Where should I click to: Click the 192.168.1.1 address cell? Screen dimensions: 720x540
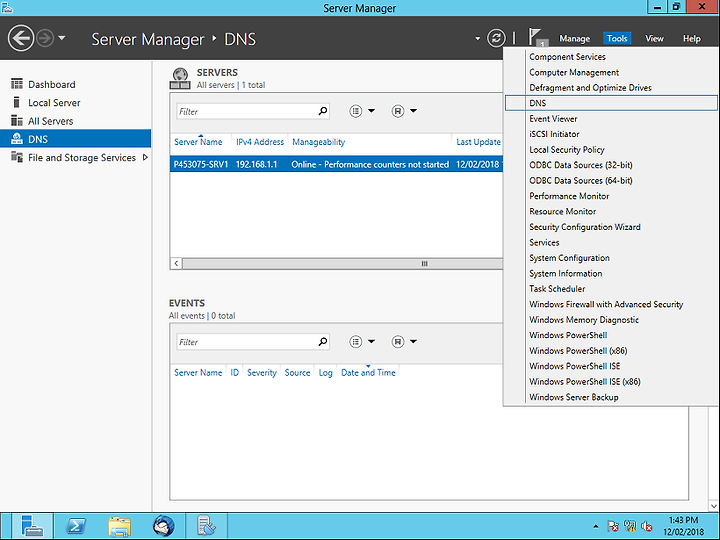point(256,164)
